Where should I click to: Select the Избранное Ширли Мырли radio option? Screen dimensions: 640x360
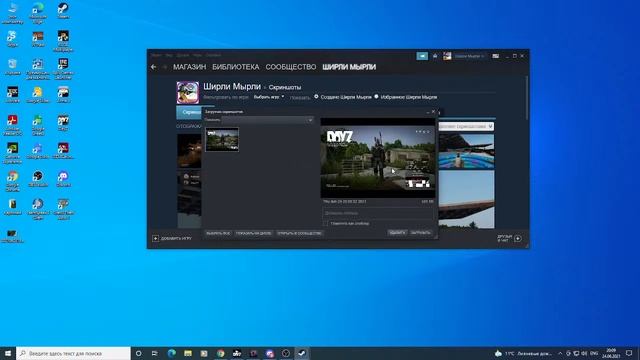(376, 97)
